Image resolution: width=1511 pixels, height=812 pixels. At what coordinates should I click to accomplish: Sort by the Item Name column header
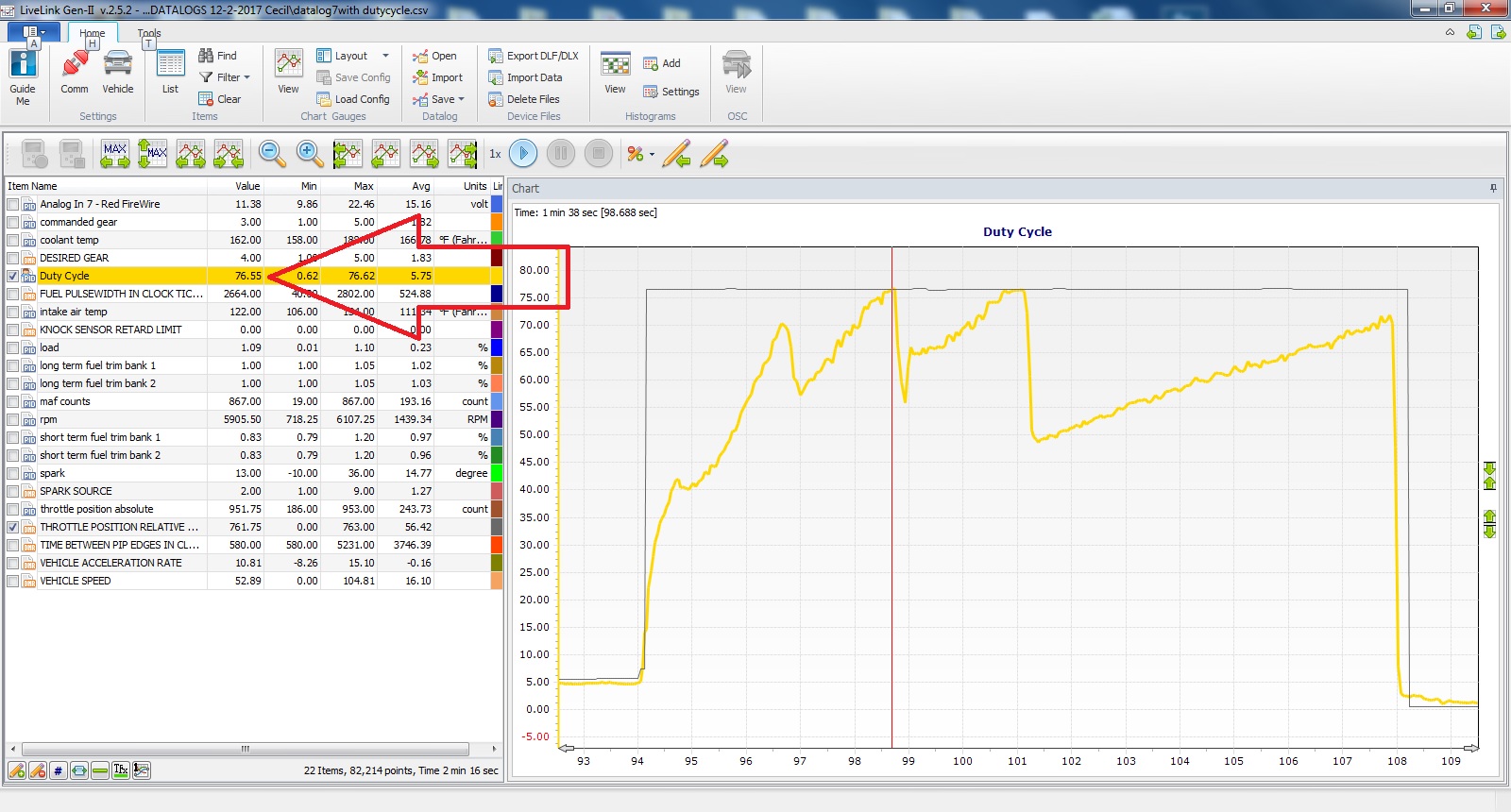click(106, 186)
